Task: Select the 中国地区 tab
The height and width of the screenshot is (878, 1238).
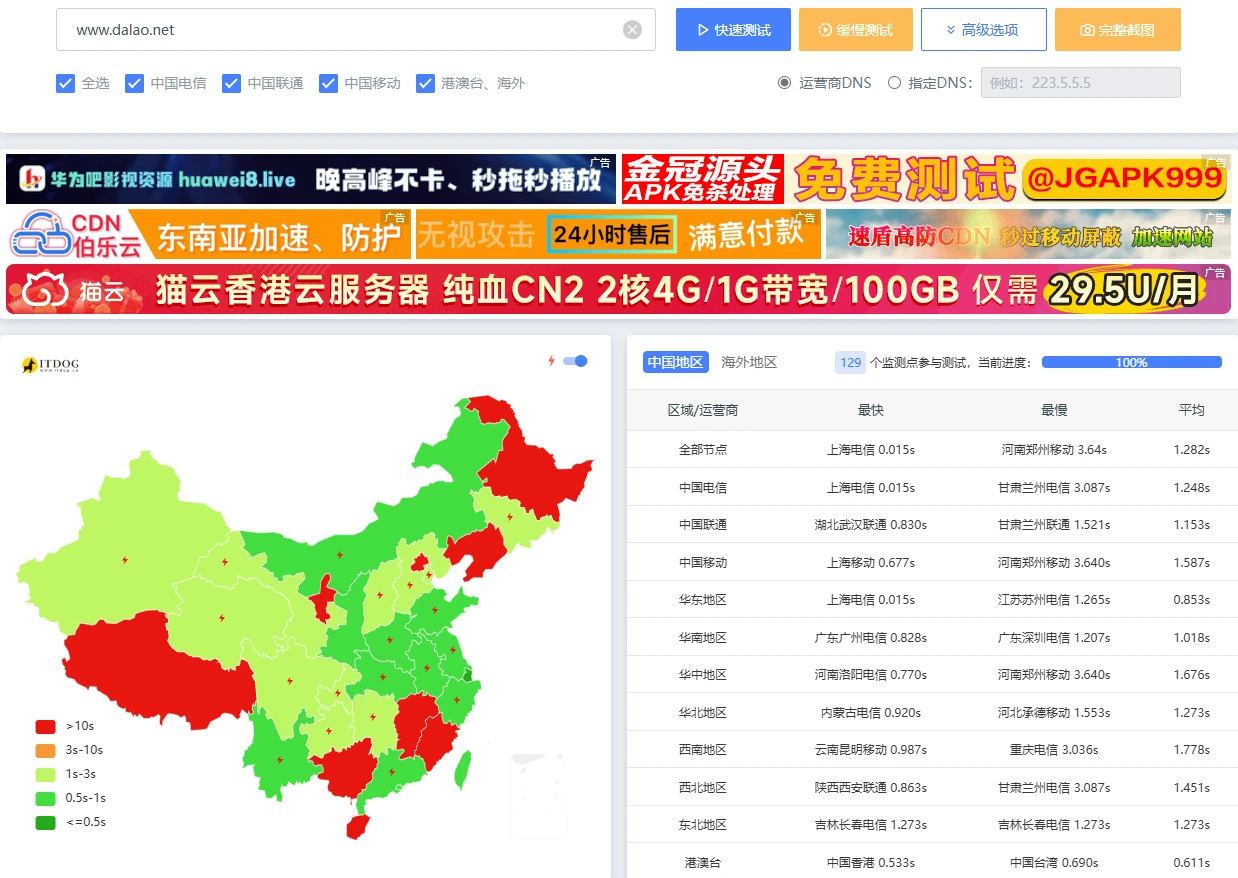Action: tap(675, 362)
